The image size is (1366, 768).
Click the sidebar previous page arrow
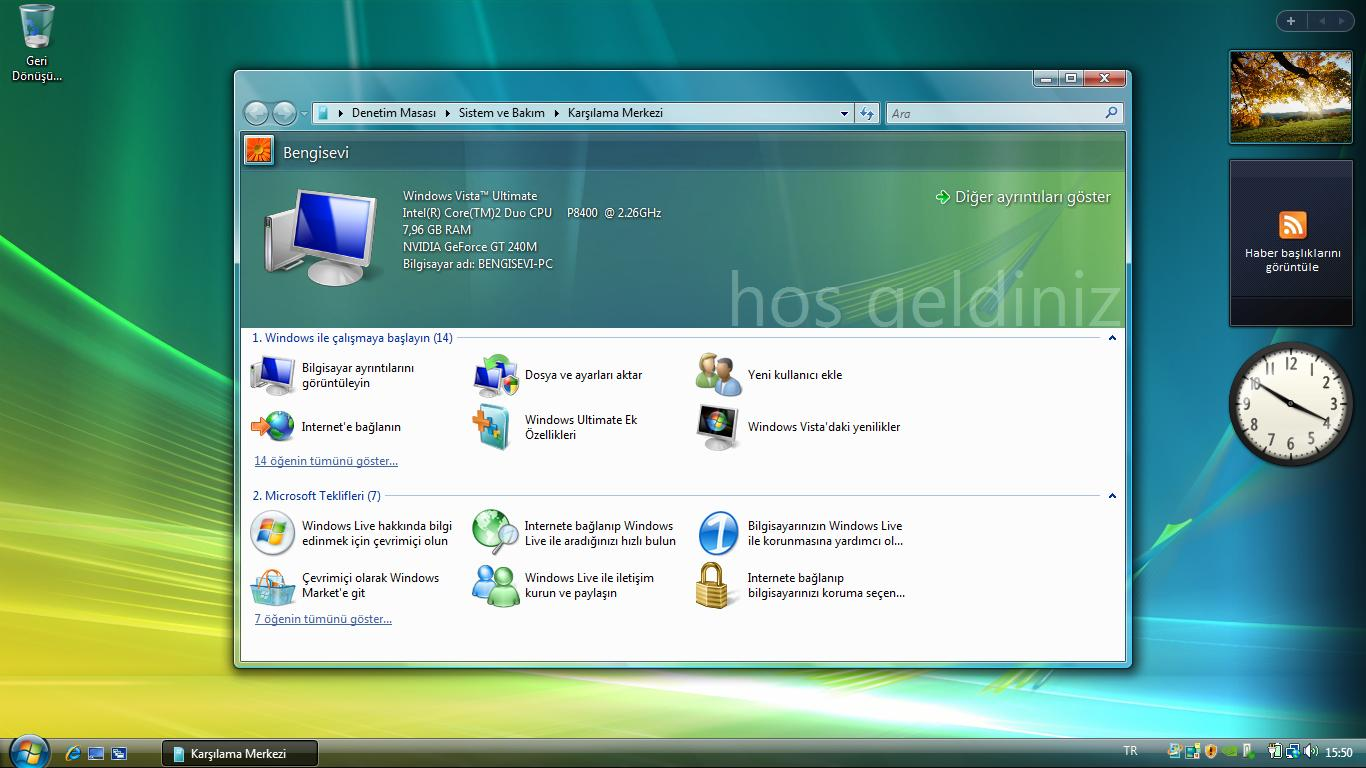1322,20
